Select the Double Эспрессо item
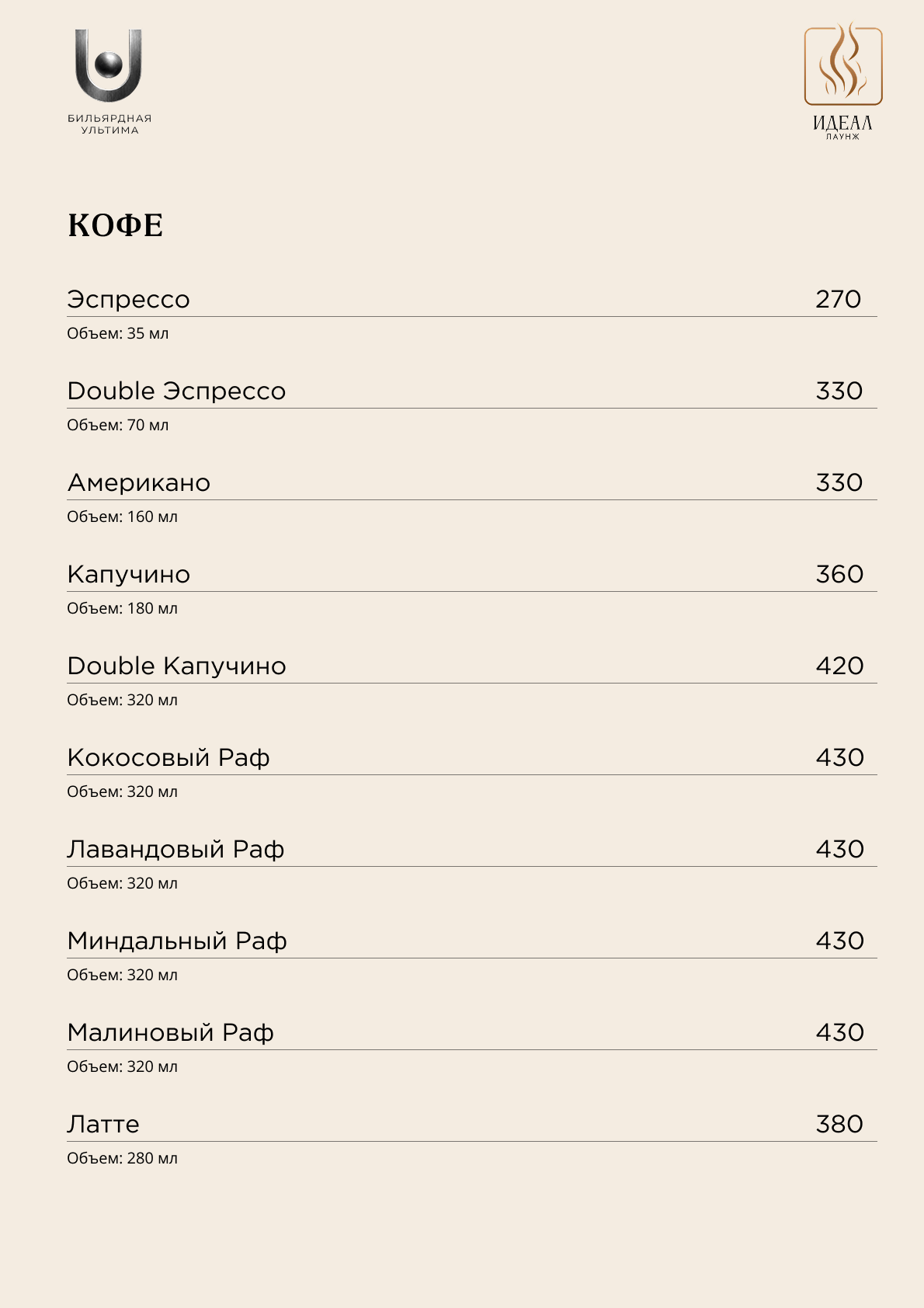 click(x=176, y=391)
